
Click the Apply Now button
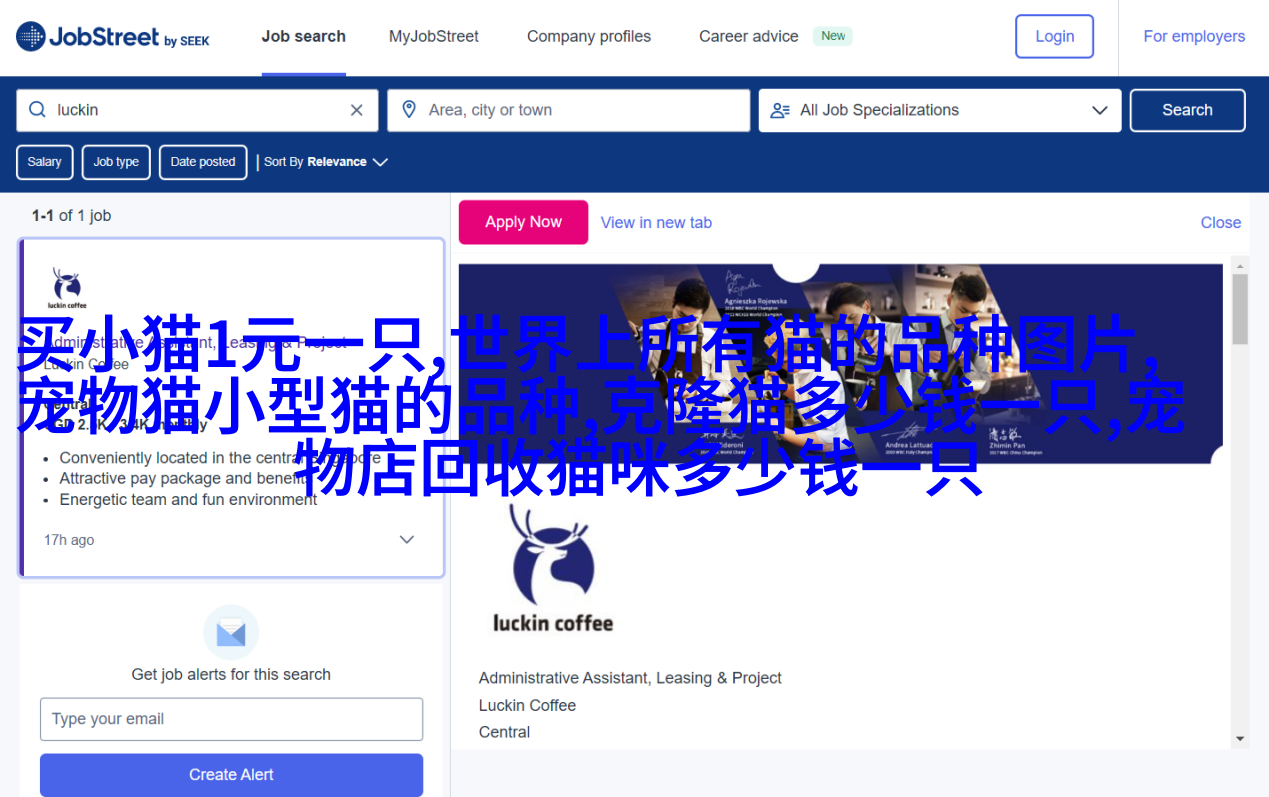click(523, 222)
